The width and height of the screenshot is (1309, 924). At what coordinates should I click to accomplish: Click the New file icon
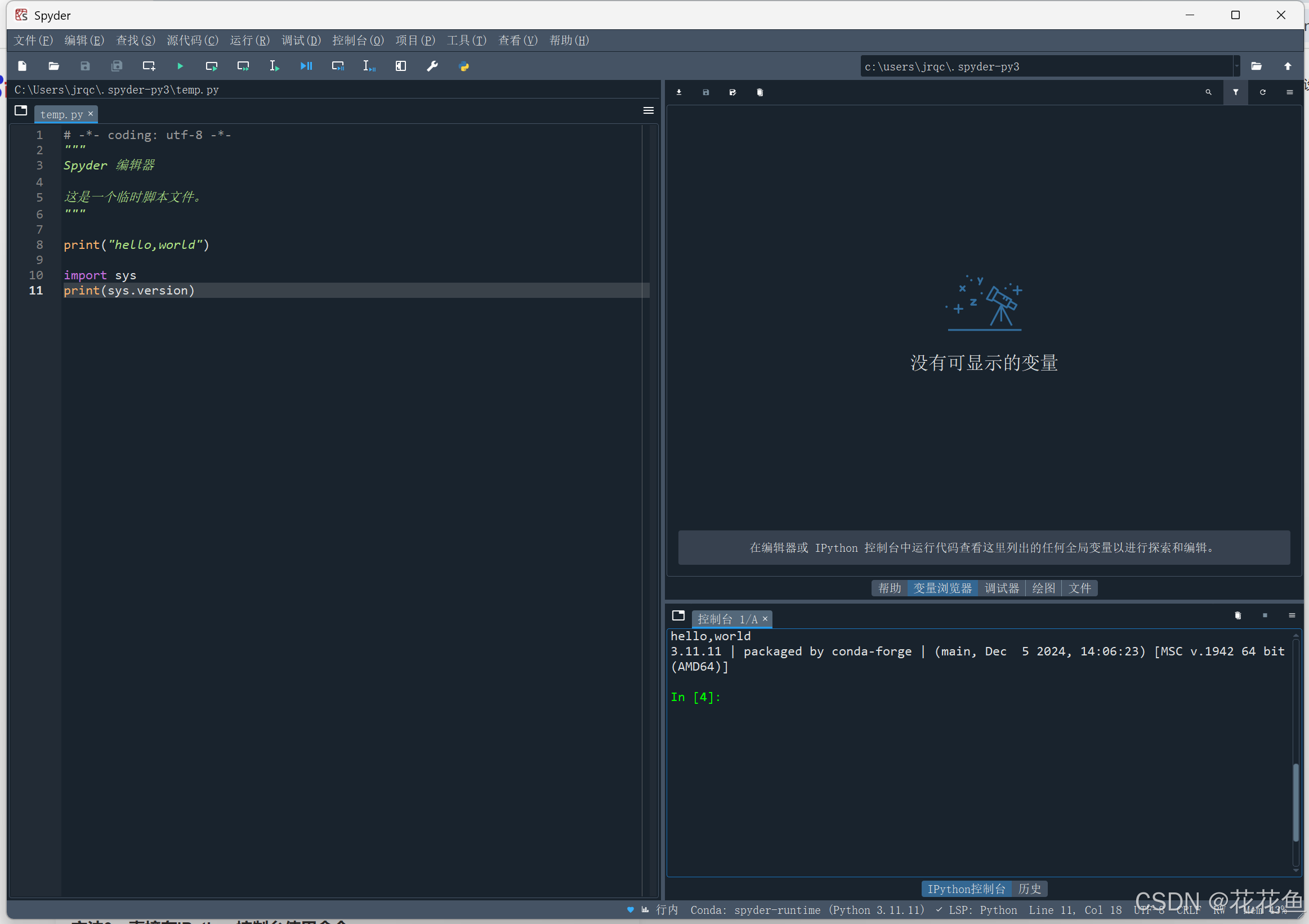pyautogui.click(x=22, y=66)
